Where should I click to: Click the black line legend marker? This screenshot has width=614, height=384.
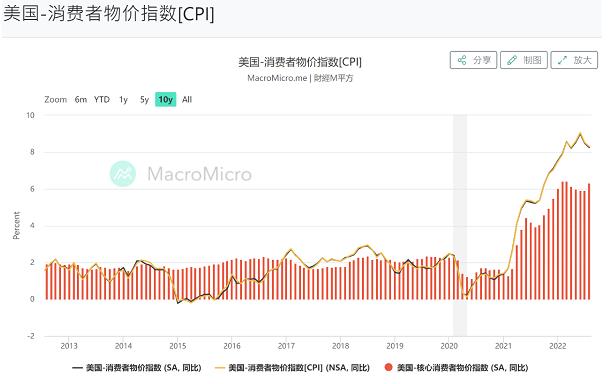[78, 368]
